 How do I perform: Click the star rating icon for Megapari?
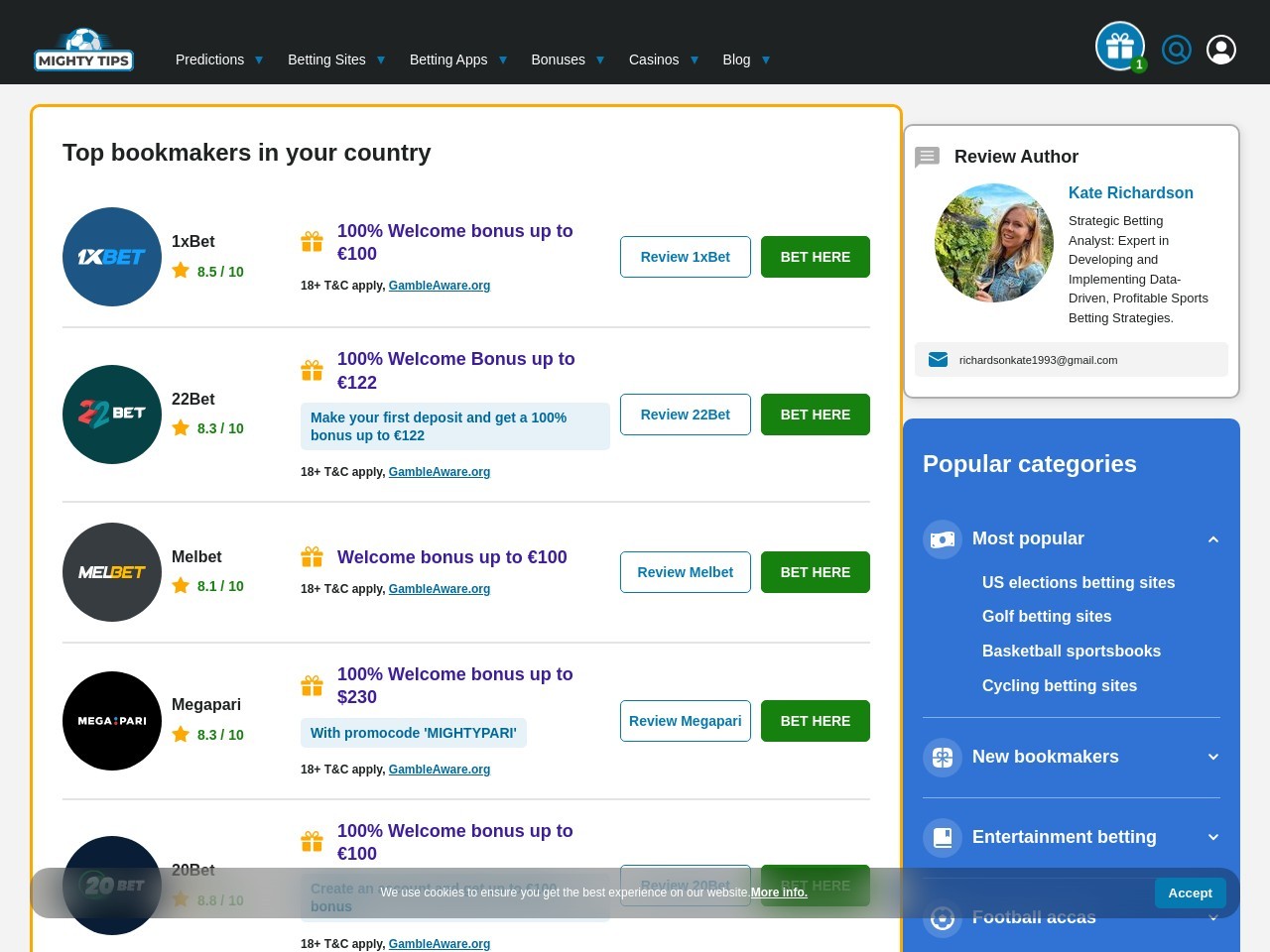click(181, 734)
